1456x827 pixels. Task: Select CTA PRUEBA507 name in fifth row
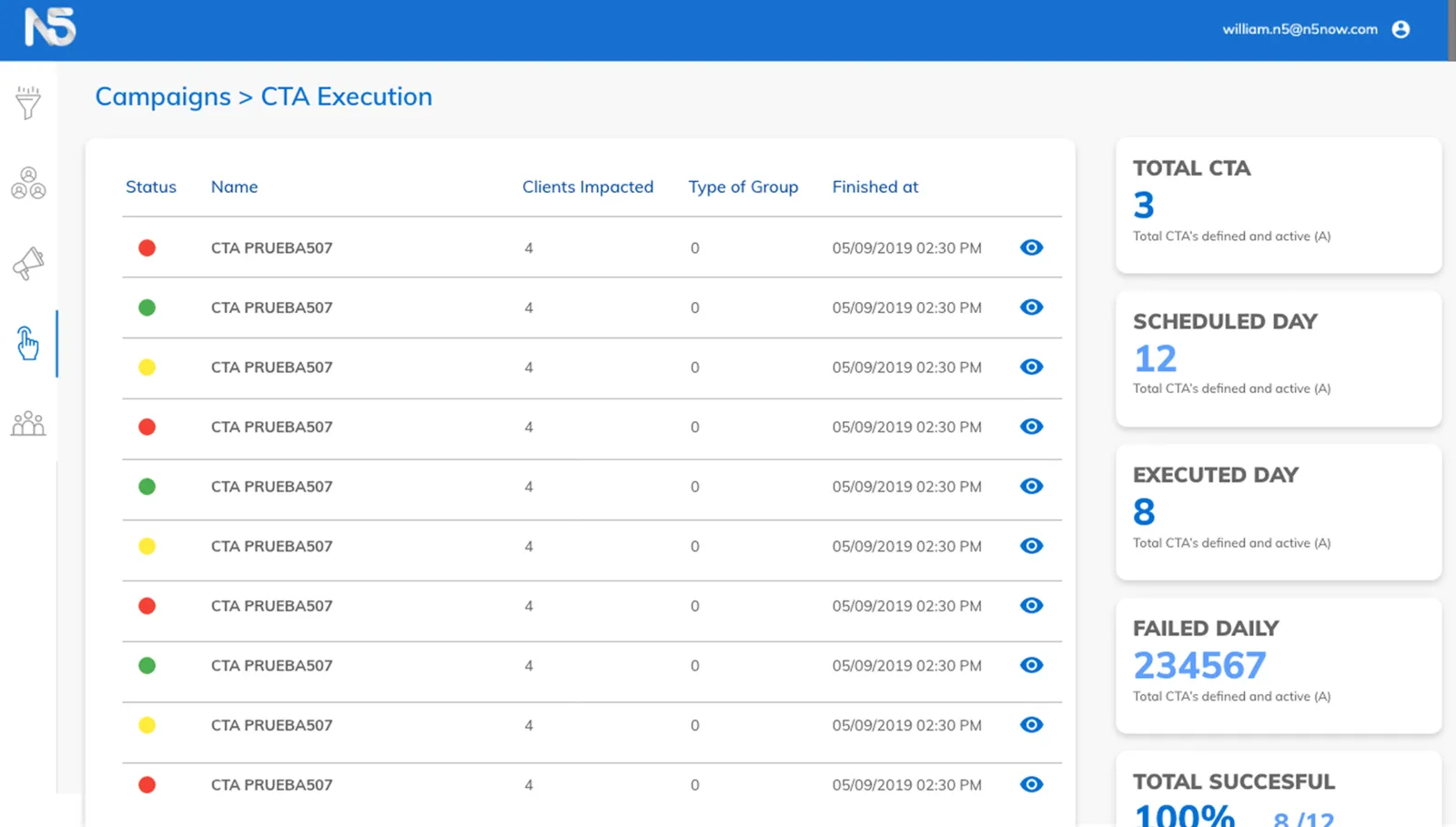[x=272, y=487]
